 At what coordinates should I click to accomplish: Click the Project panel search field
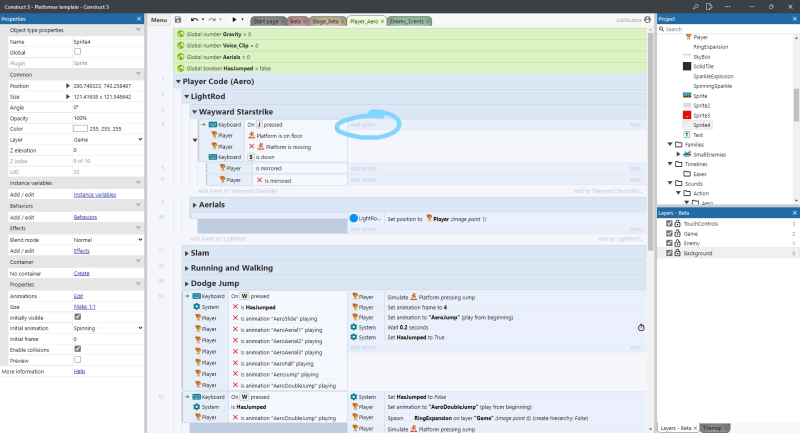tap(728, 29)
